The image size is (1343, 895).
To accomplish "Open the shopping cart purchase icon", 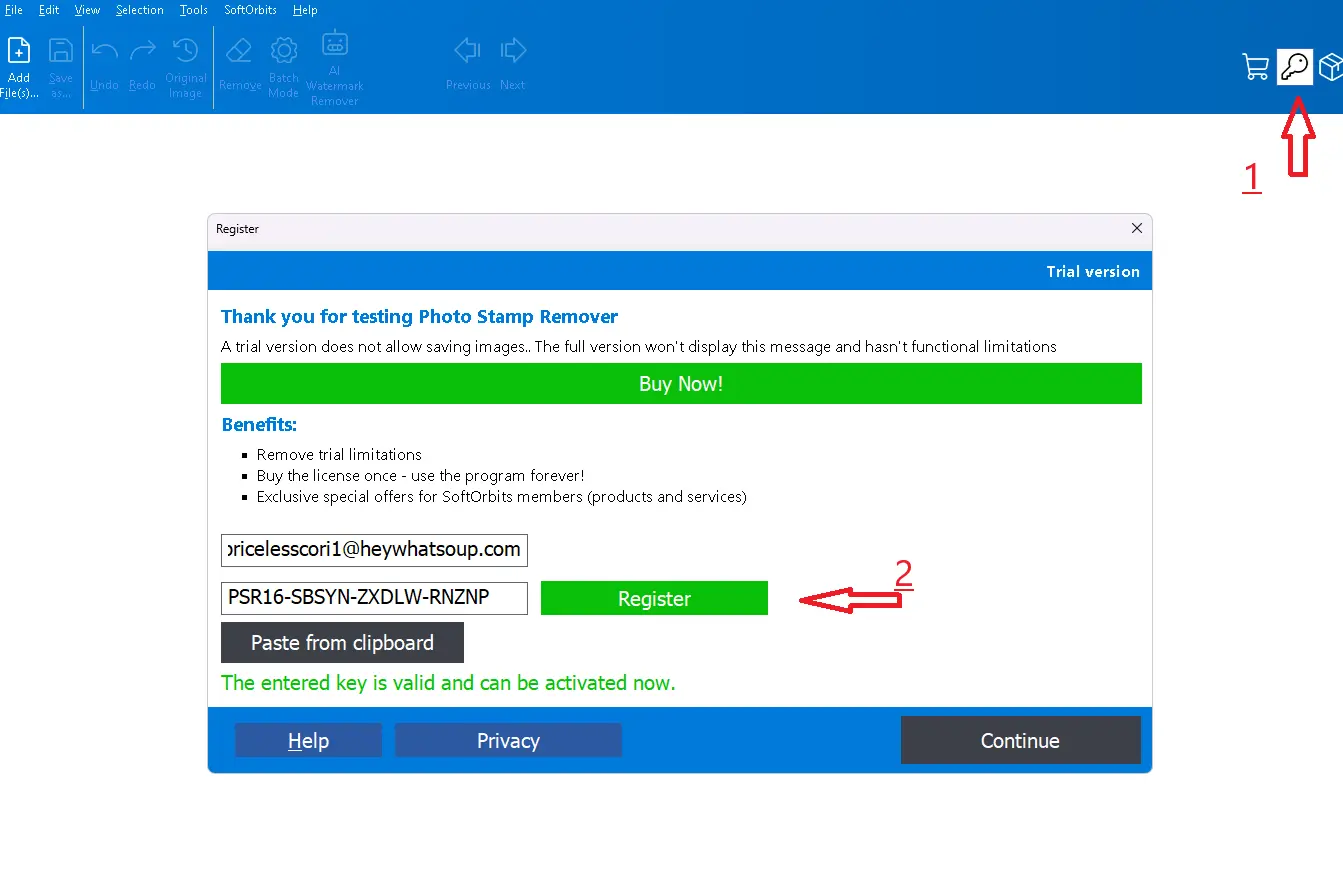I will tap(1255, 67).
